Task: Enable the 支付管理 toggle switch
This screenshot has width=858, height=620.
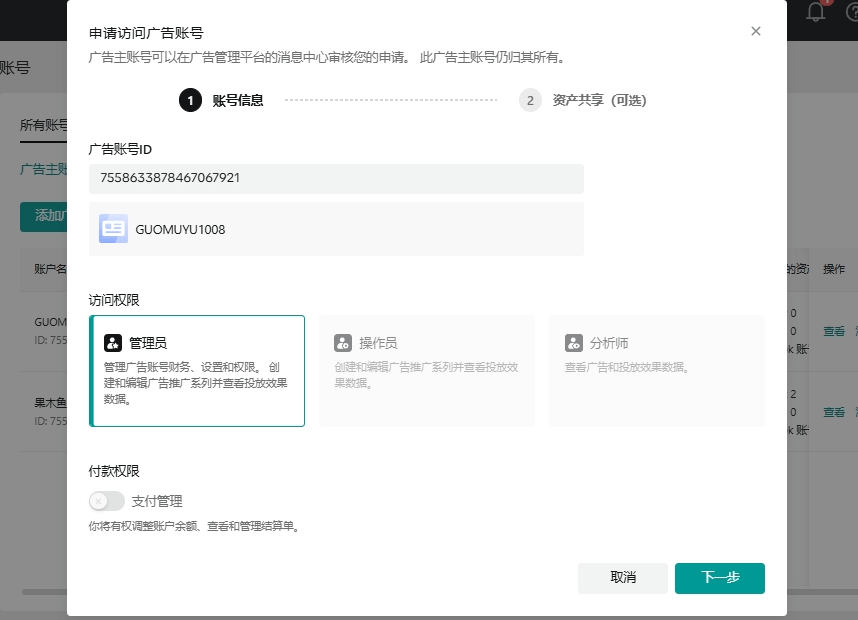Action: click(107, 501)
